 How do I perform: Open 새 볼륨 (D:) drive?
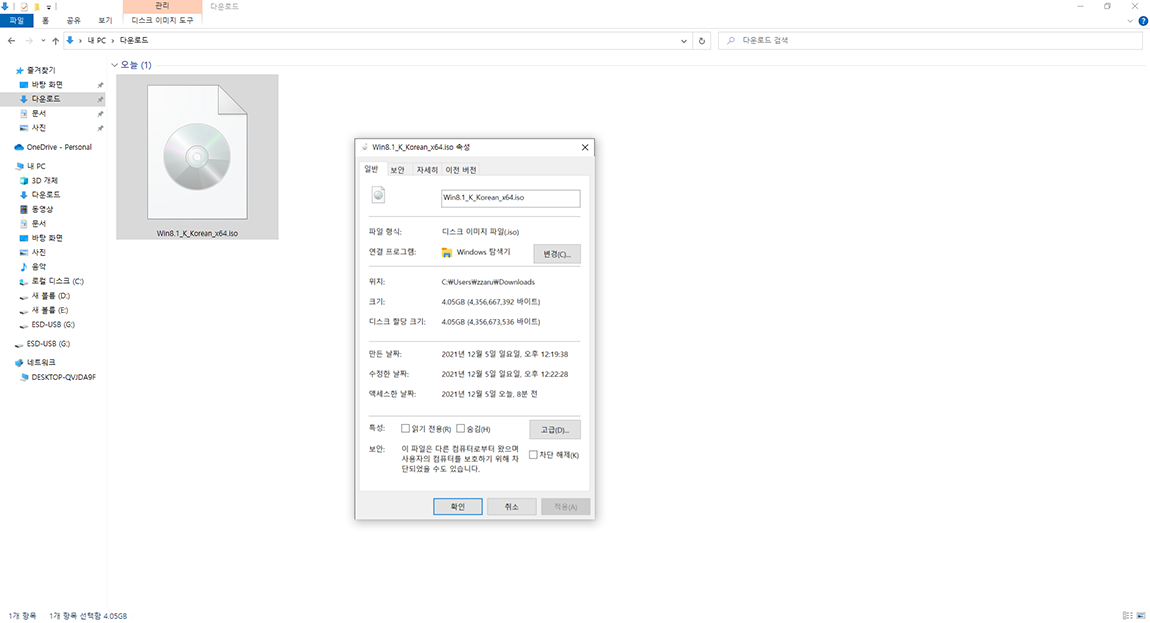pyautogui.click(x=50, y=296)
